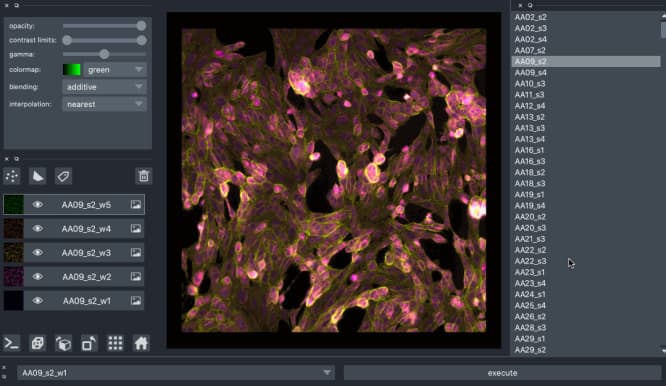Click image type icon of AA09_s2_w1
The width and height of the screenshot is (666, 386).
[136, 301]
